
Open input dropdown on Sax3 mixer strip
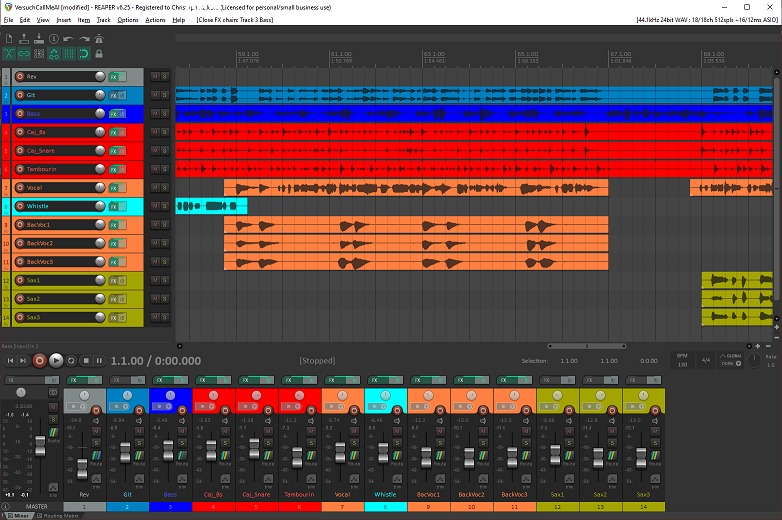click(x=637, y=407)
